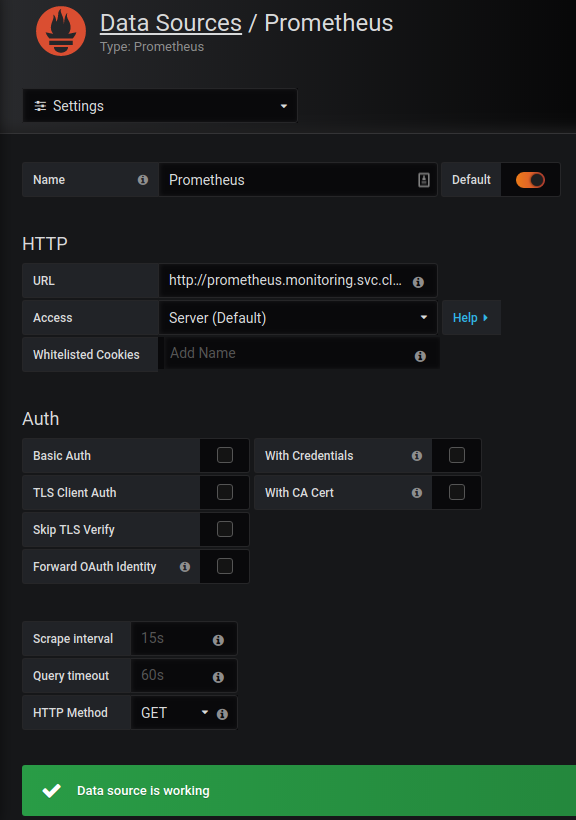Click the info icon beside Name label
This screenshot has width=576, height=820.
[143, 180]
